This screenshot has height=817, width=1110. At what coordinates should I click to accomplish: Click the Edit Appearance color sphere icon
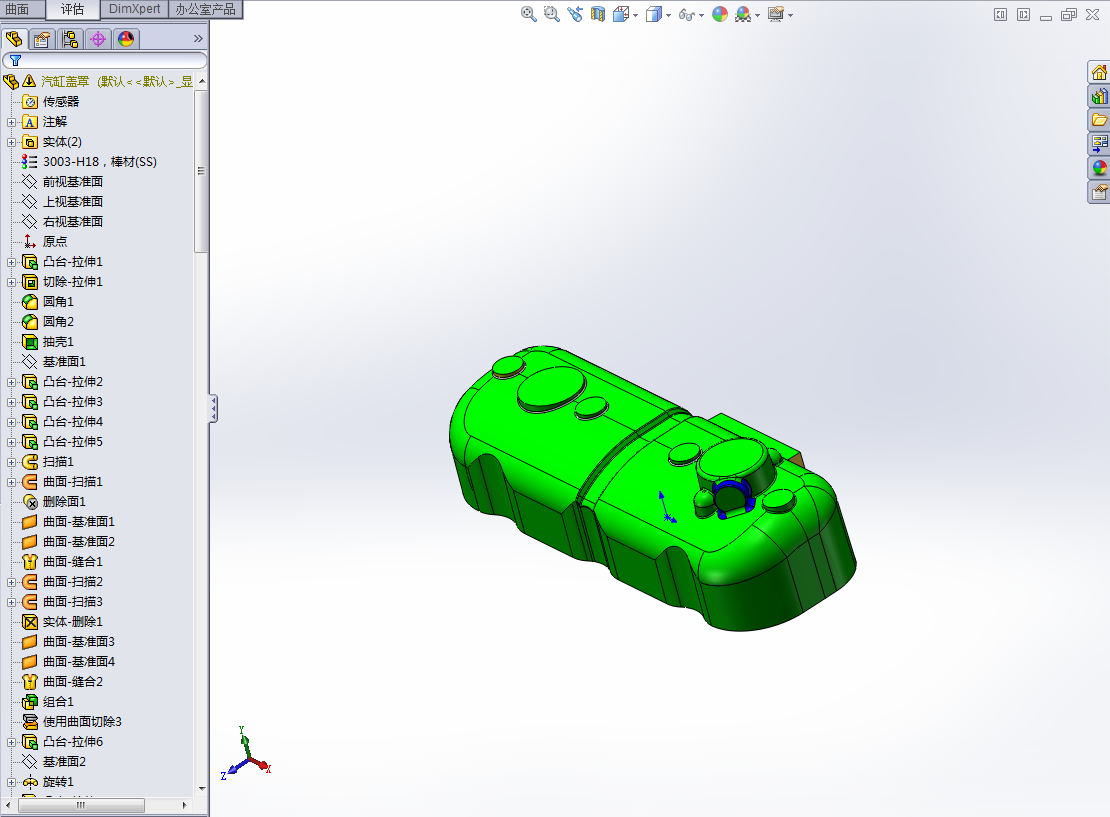(720, 14)
